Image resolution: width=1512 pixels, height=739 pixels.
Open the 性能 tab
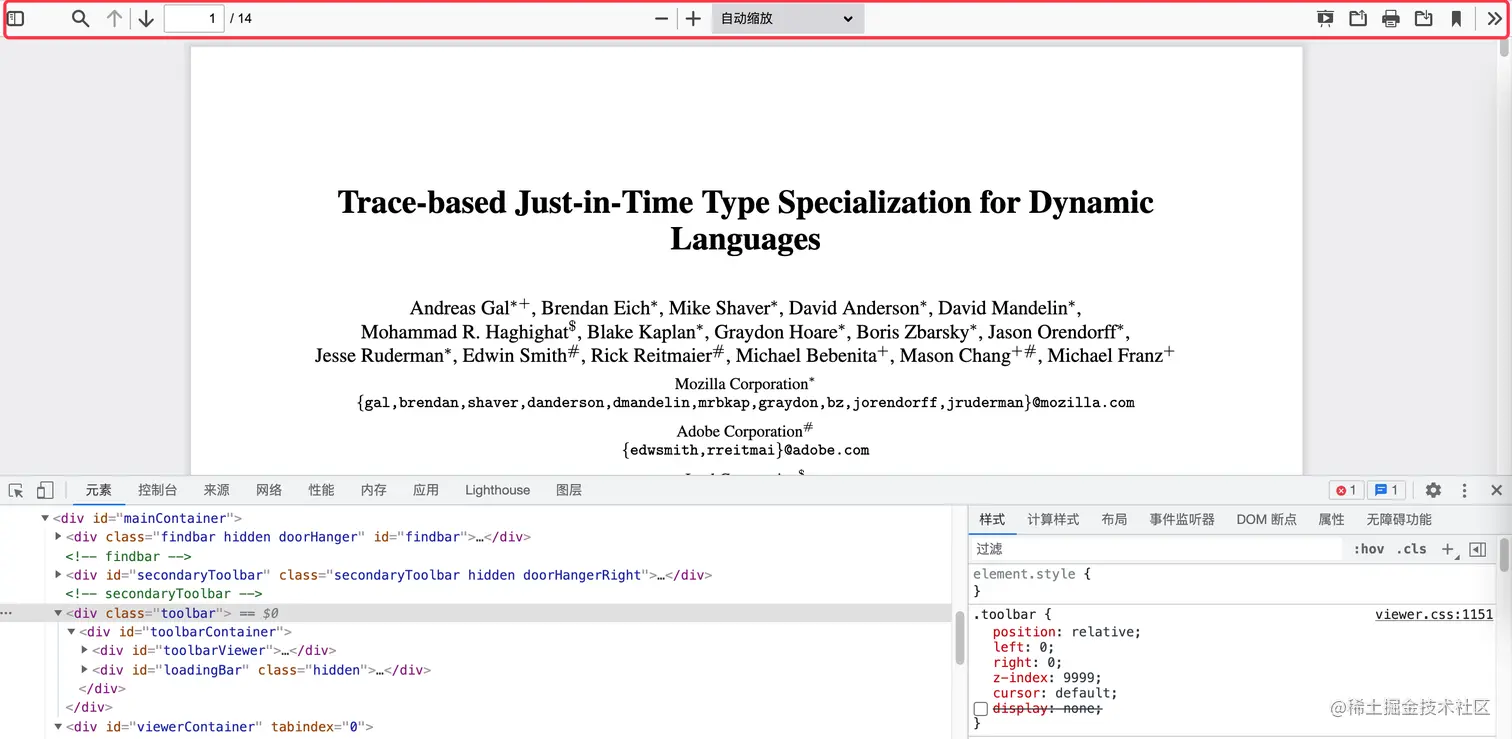tap(322, 490)
